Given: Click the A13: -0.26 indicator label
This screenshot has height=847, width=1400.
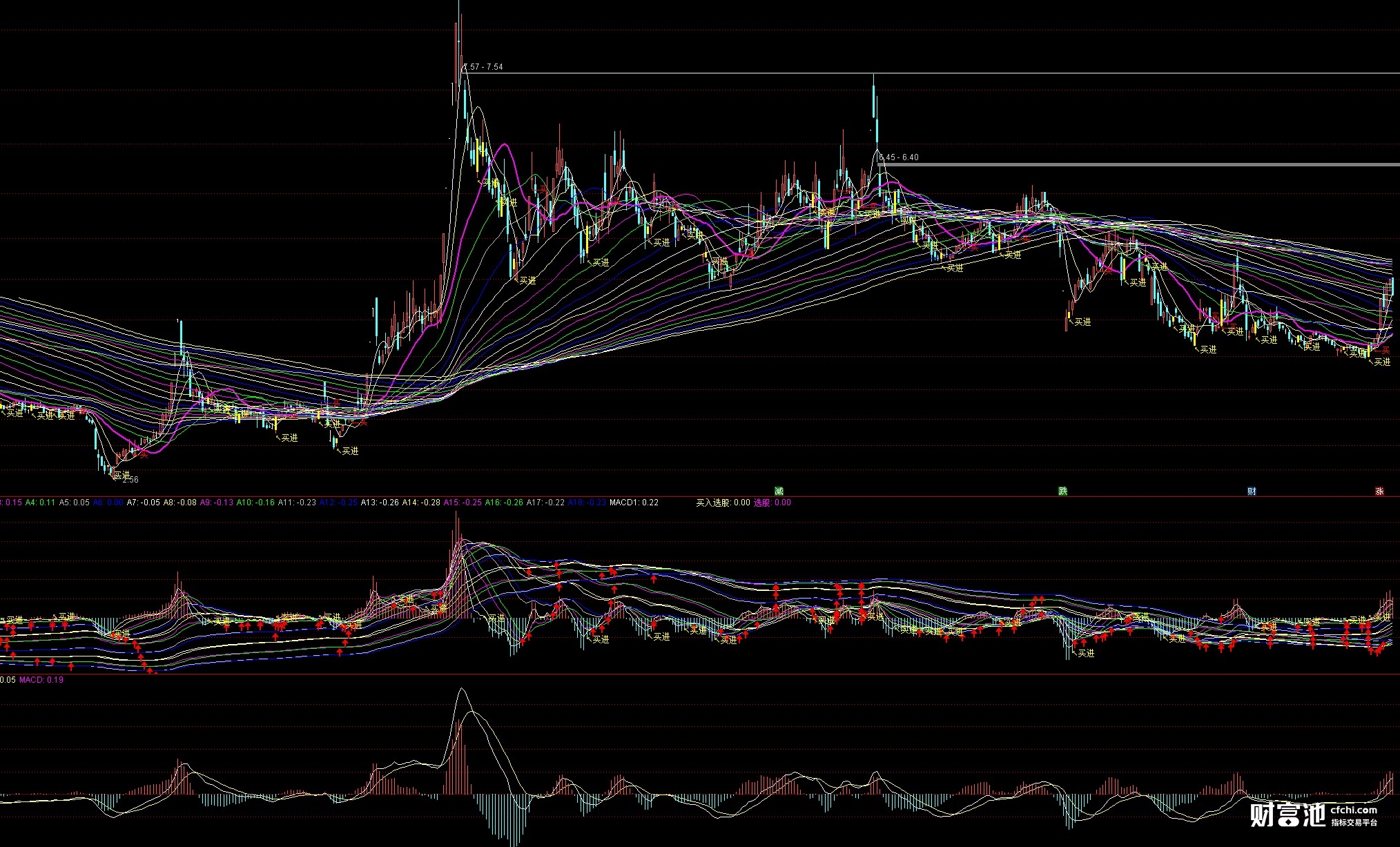Looking at the screenshot, I should (x=380, y=503).
